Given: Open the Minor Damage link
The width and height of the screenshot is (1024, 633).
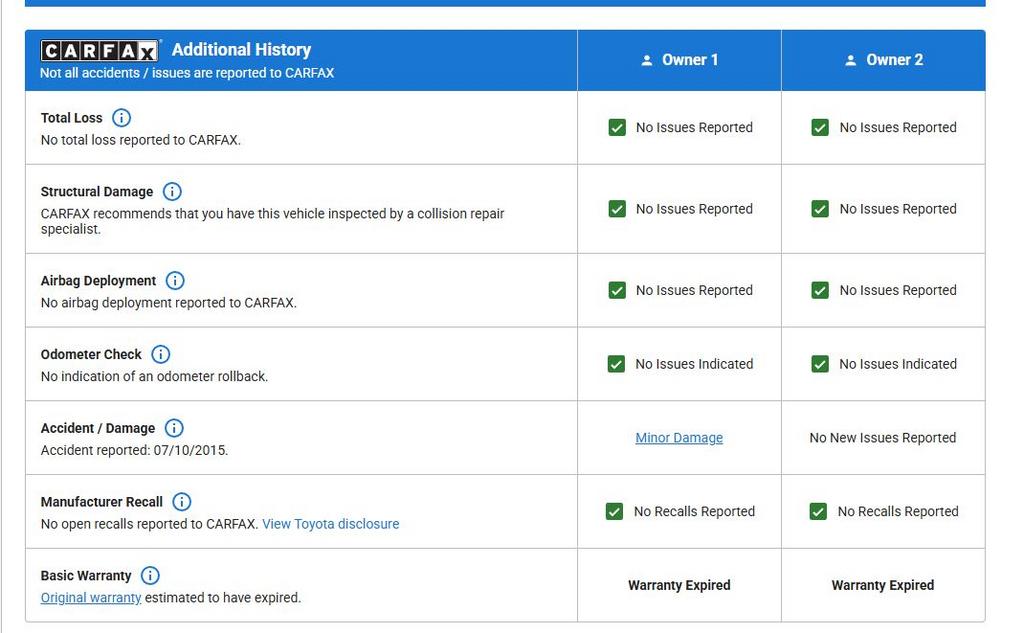Looking at the screenshot, I should tap(679, 438).
